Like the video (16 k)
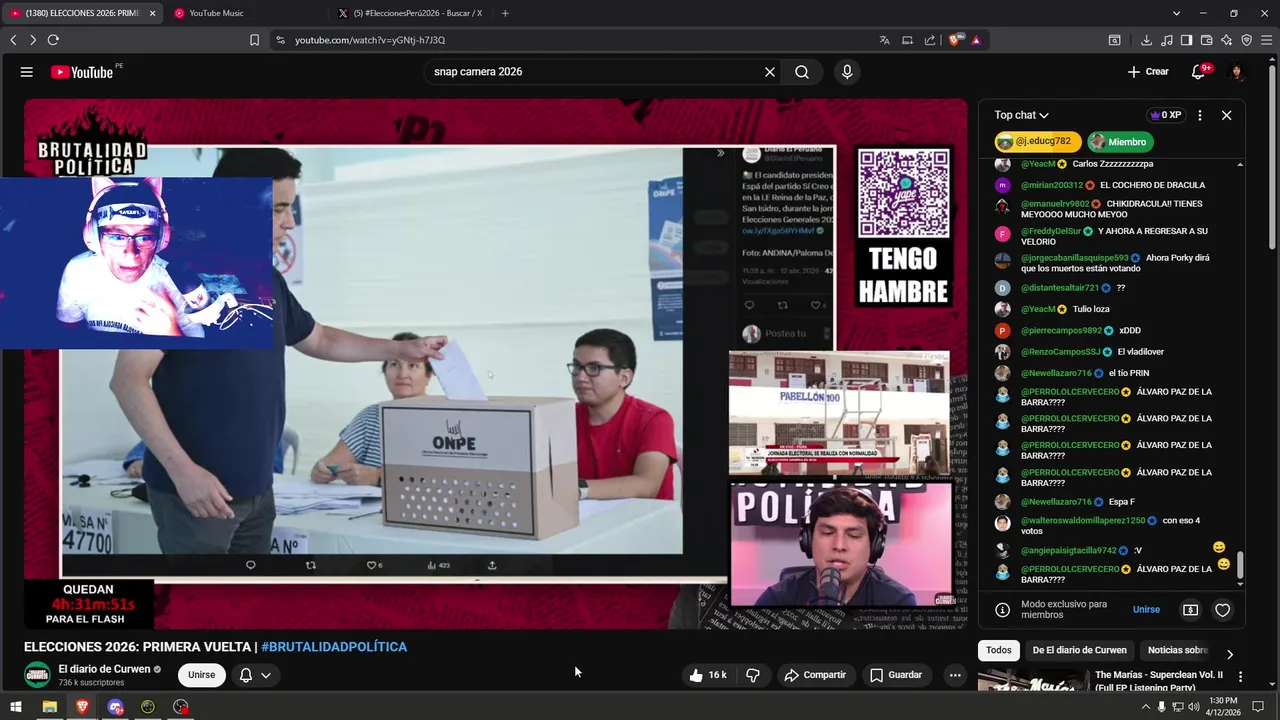The width and height of the screenshot is (1280, 720). tap(708, 675)
